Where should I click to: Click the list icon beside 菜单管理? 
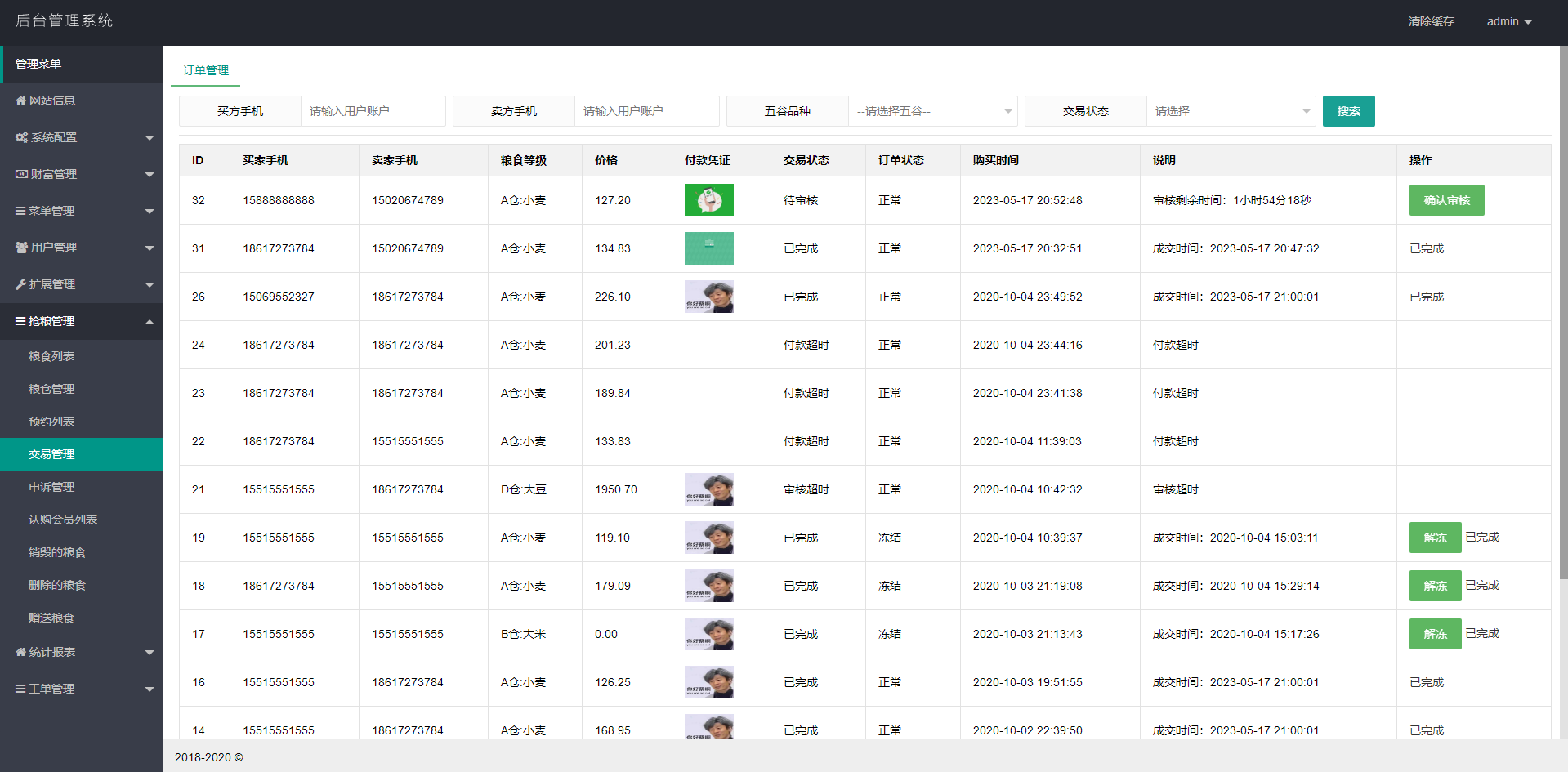click(x=20, y=211)
